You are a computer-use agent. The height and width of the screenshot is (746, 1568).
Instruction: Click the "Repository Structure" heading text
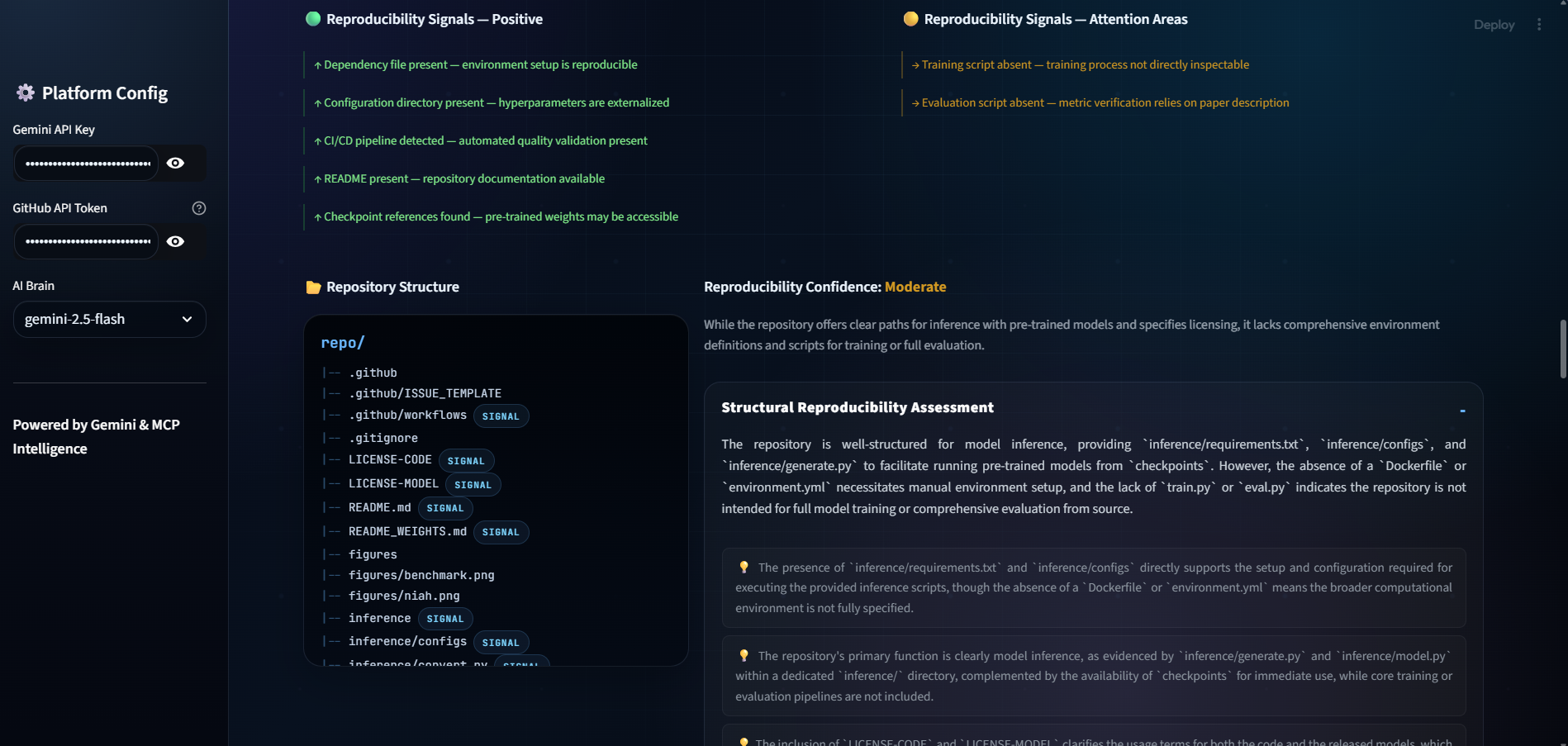392,287
